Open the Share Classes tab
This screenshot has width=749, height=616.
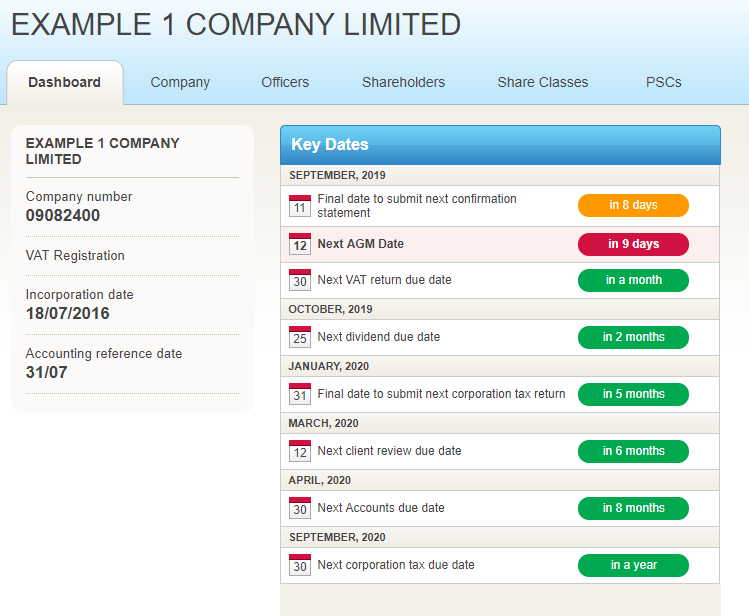click(x=542, y=82)
